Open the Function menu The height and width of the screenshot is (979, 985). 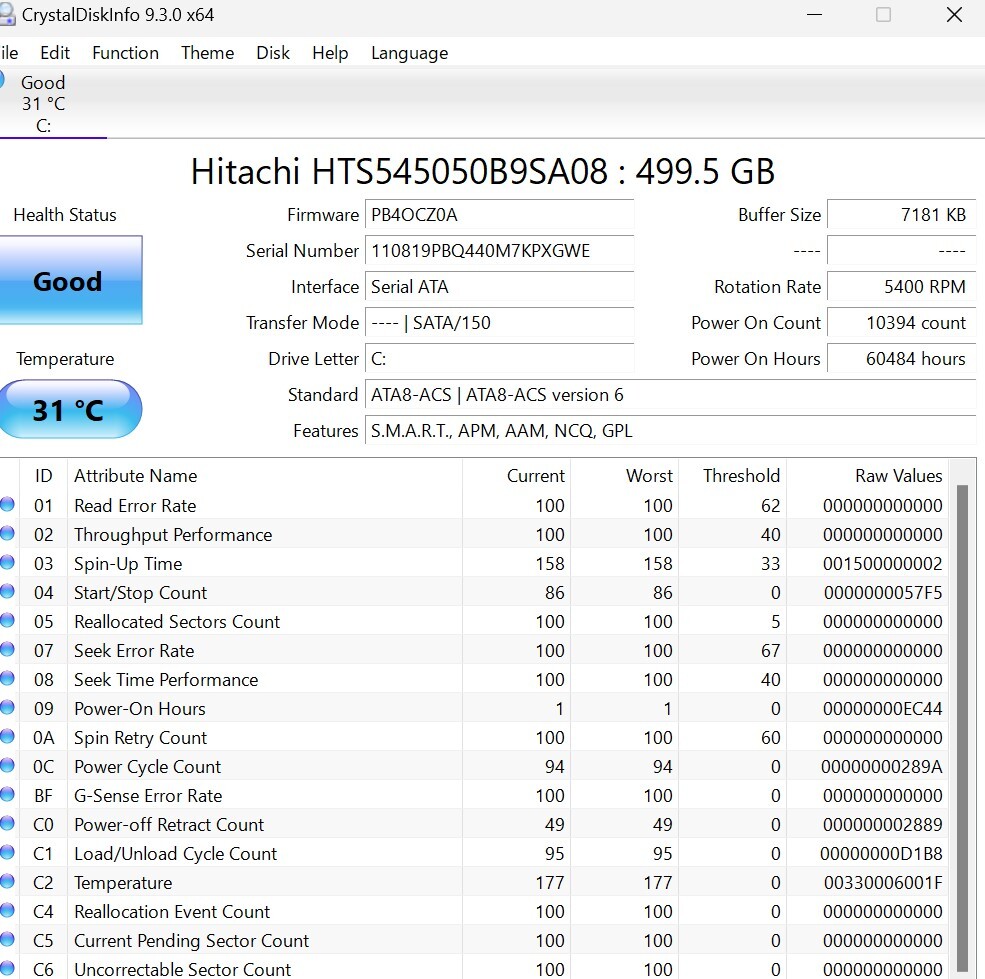pos(125,53)
